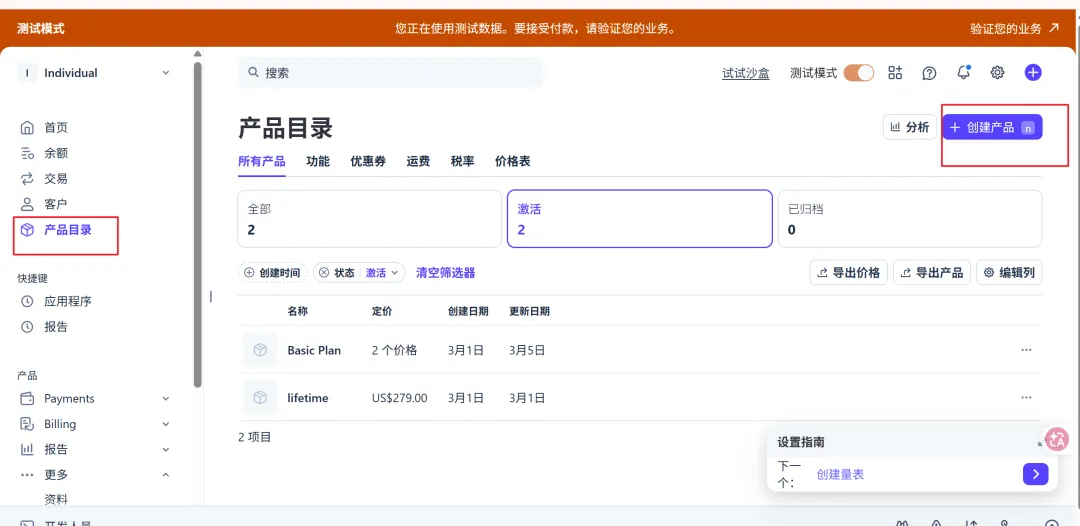
Task: Open more options for Basic Plan row
Action: pos(1026,350)
